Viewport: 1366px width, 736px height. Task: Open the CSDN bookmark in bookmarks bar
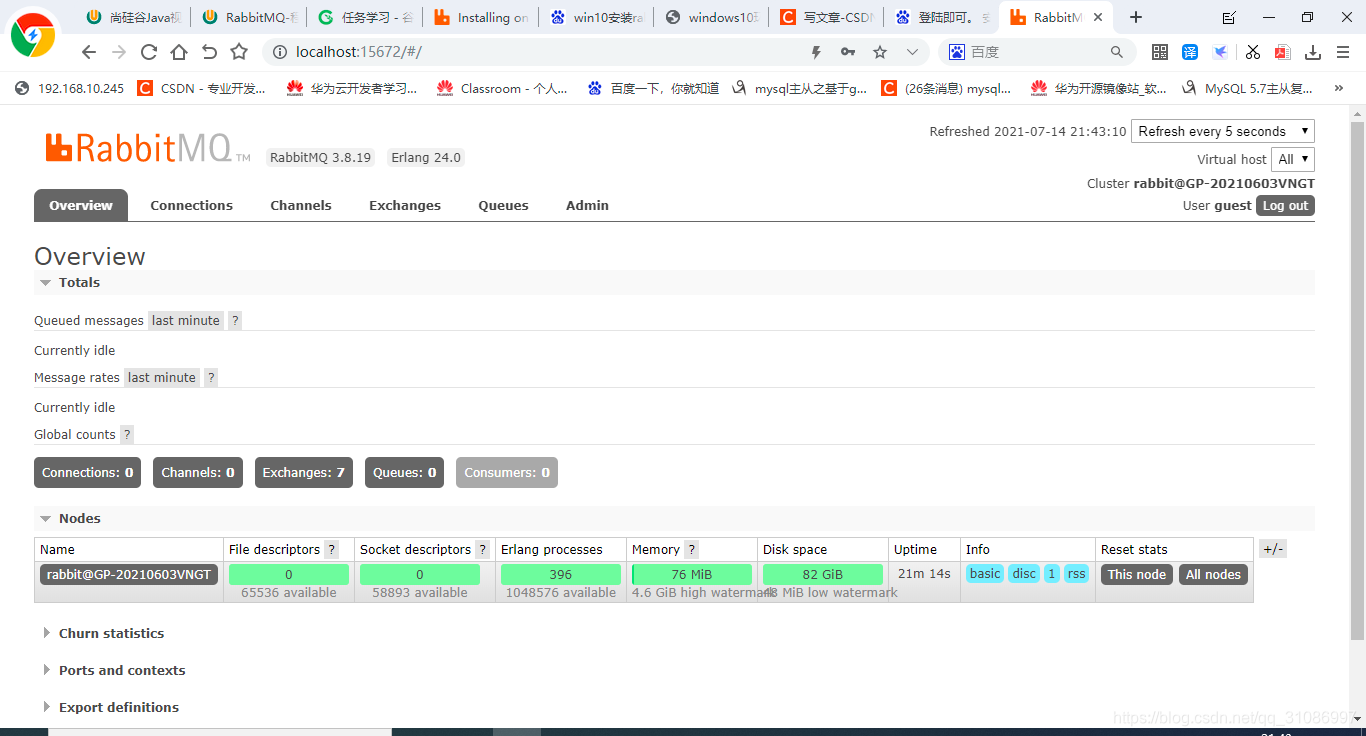tap(202, 88)
